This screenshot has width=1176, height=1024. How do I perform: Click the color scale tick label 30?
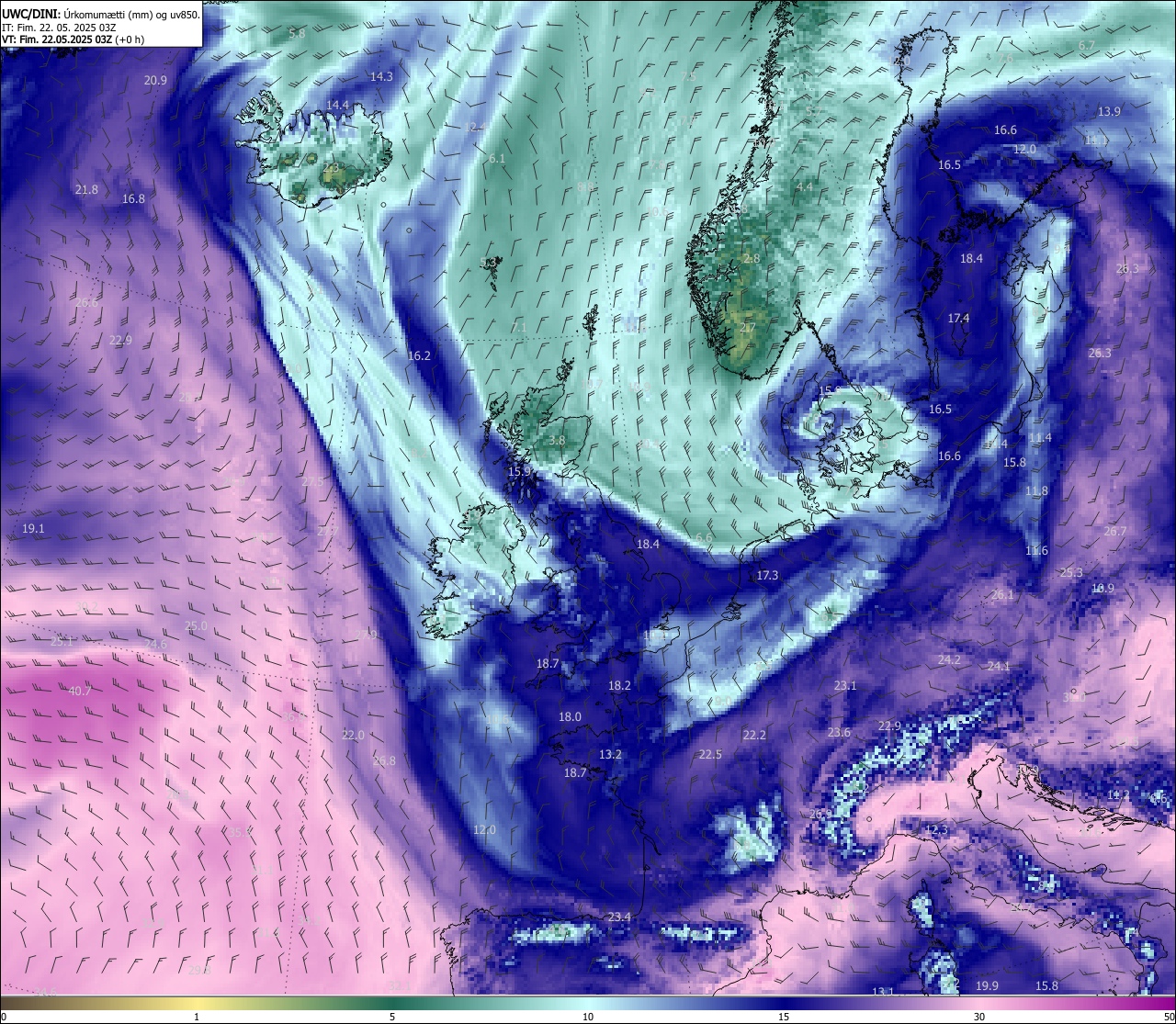[x=979, y=1017]
